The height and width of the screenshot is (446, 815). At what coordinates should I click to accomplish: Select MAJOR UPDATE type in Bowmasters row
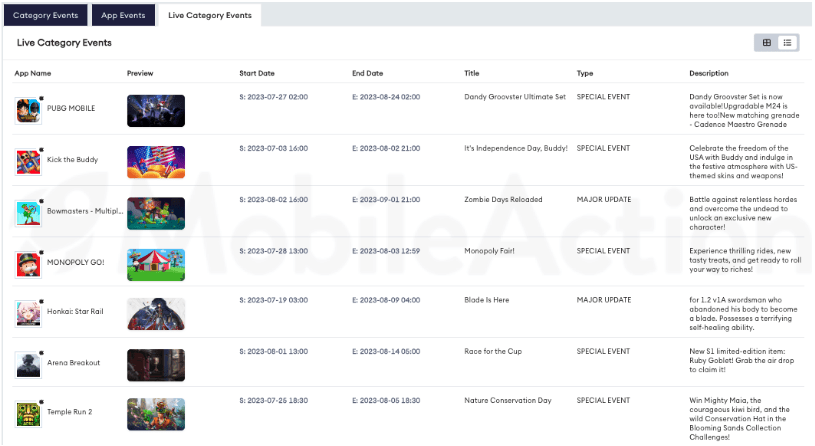coord(604,200)
